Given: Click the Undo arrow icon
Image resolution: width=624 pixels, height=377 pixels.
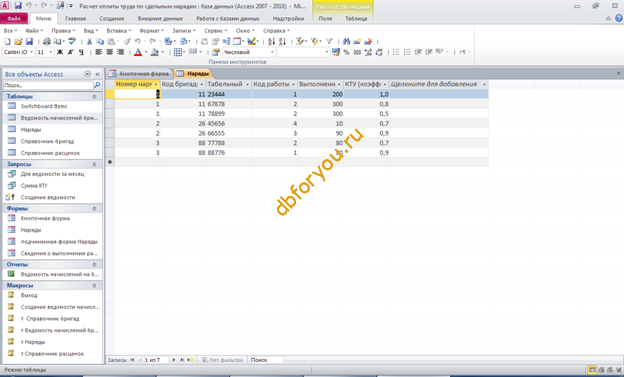Looking at the screenshot, I should (137, 41).
